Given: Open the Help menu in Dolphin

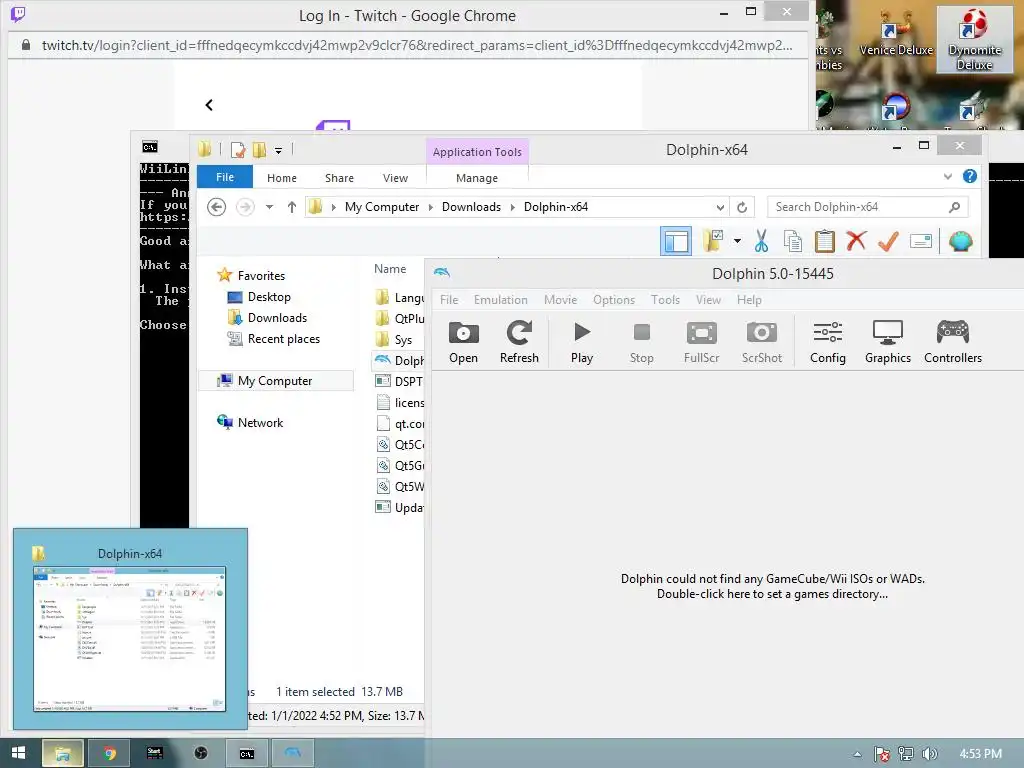Looking at the screenshot, I should [749, 300].
